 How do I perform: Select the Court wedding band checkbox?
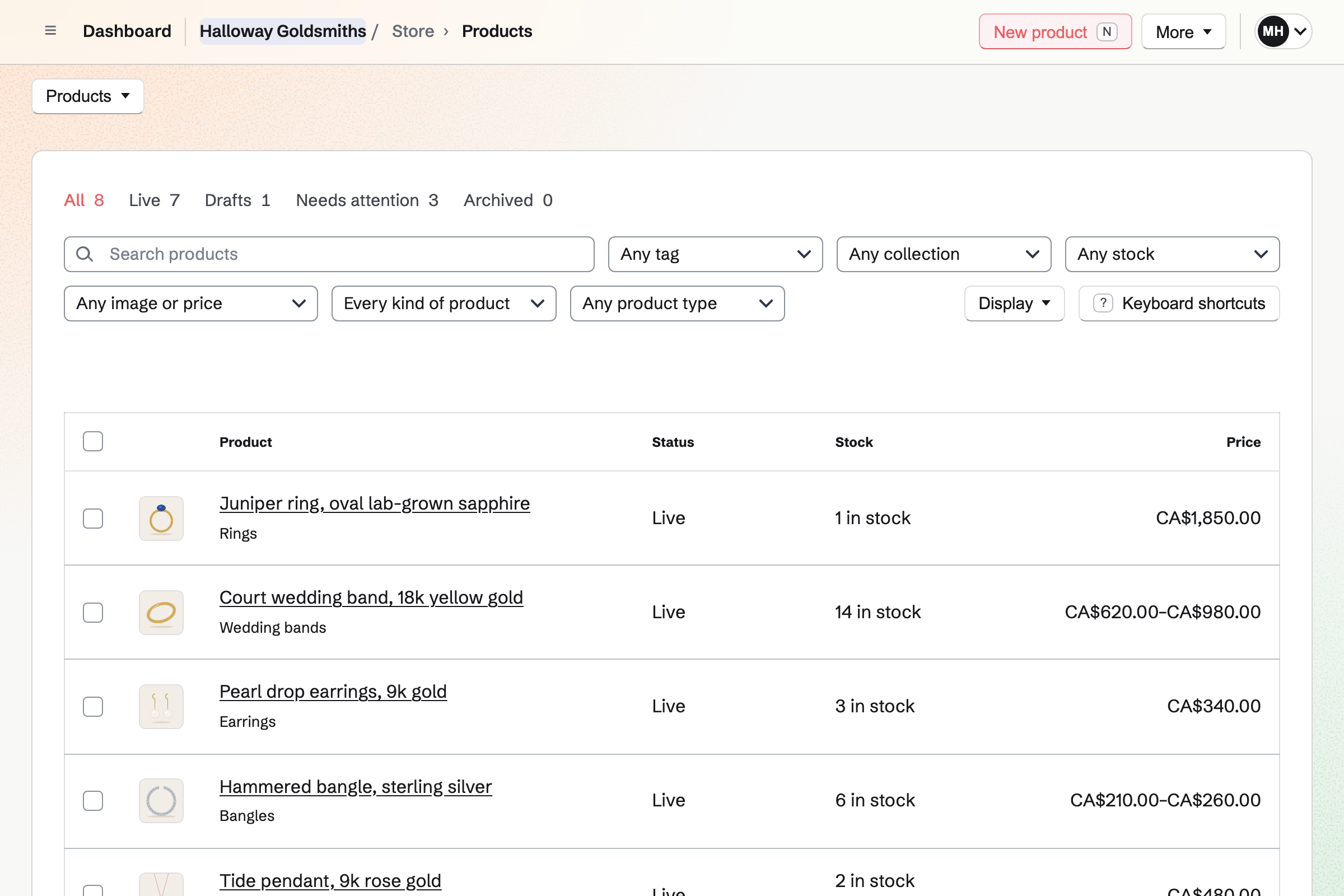(92, 613)
